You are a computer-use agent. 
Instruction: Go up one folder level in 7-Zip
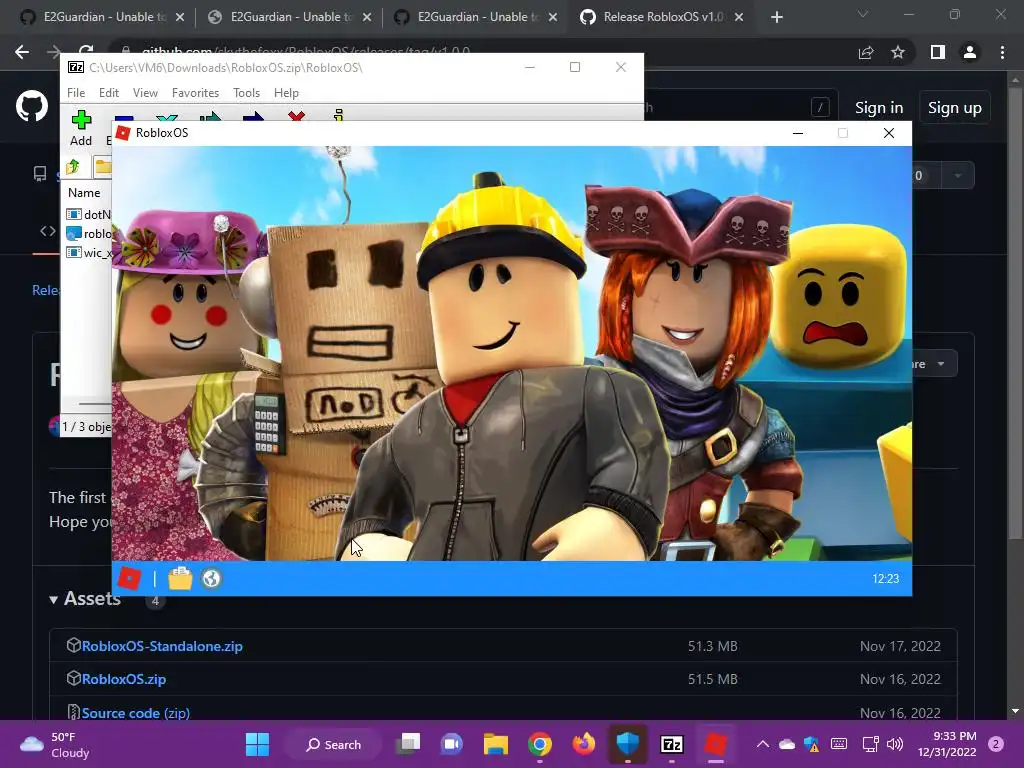[x=73, y=167]
